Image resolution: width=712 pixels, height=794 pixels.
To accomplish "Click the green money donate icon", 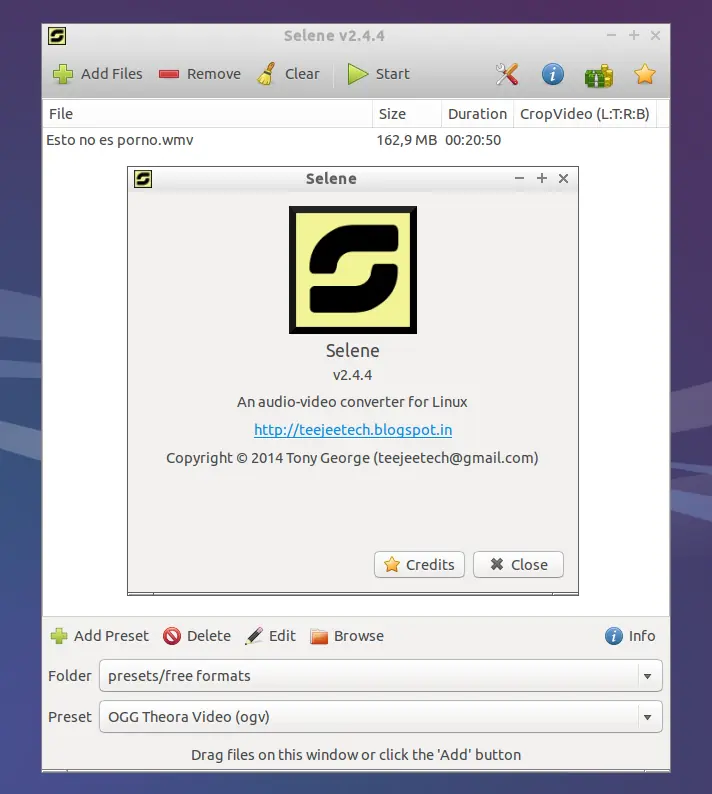I will point(599,75).
